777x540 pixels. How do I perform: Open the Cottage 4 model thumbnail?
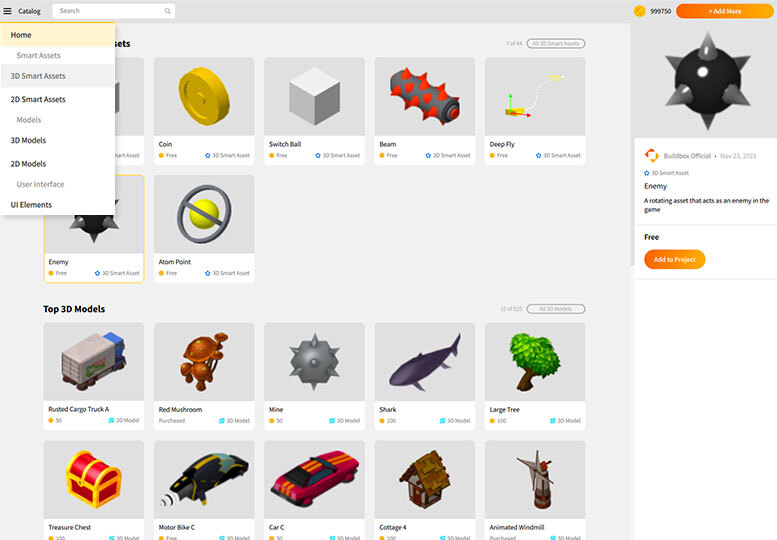425,480
